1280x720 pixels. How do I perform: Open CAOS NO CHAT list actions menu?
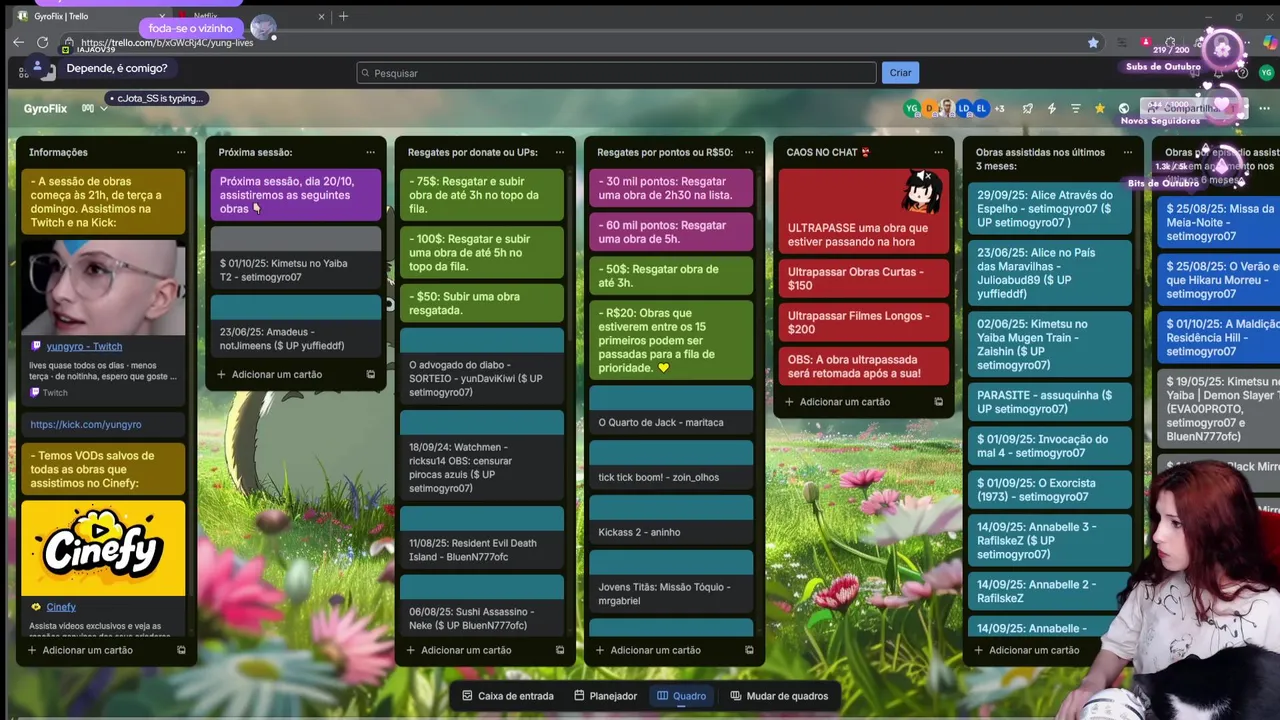[x=938, y=152]
